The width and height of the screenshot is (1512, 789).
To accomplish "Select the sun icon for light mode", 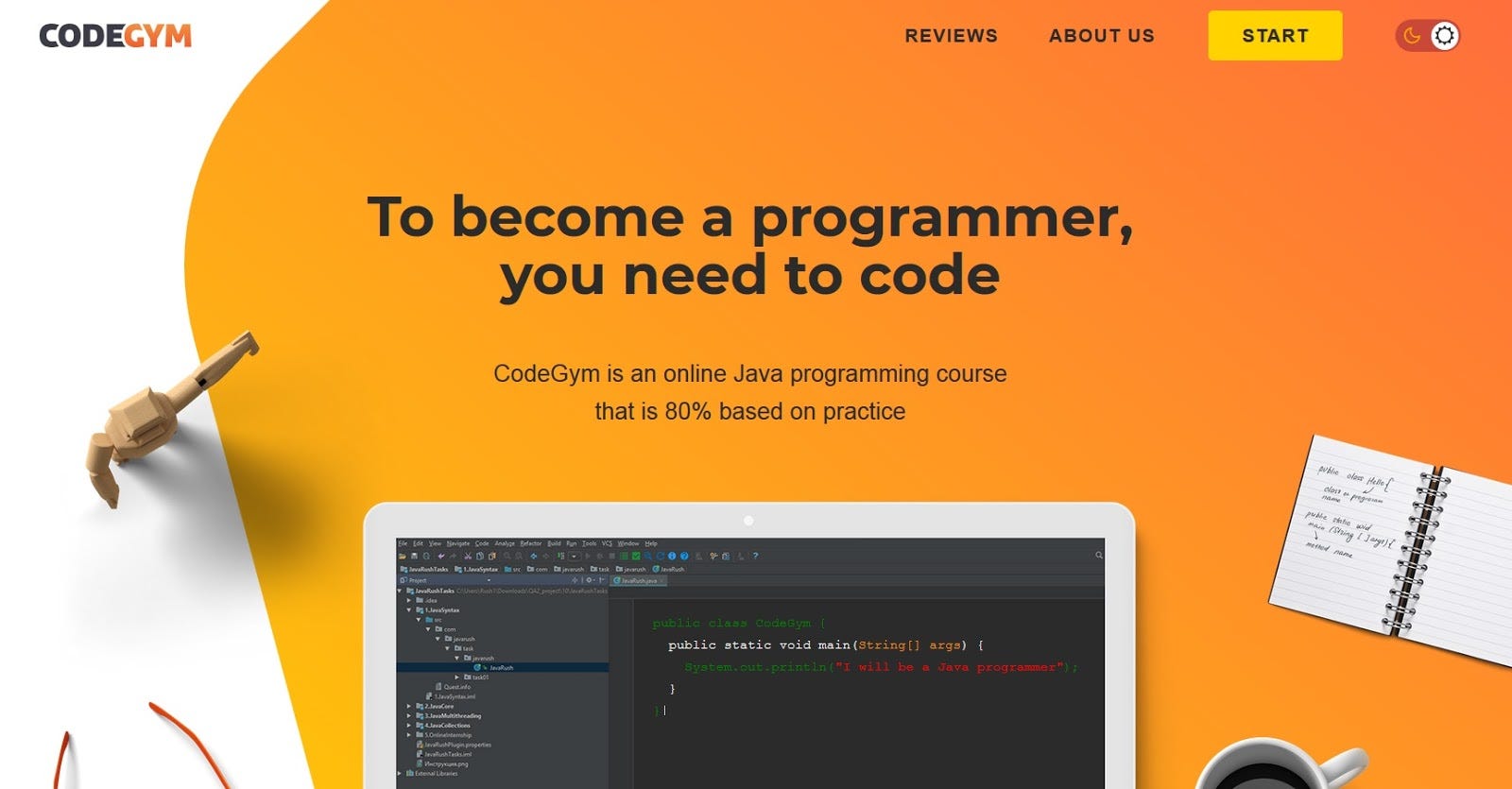I will (1444, 36).
